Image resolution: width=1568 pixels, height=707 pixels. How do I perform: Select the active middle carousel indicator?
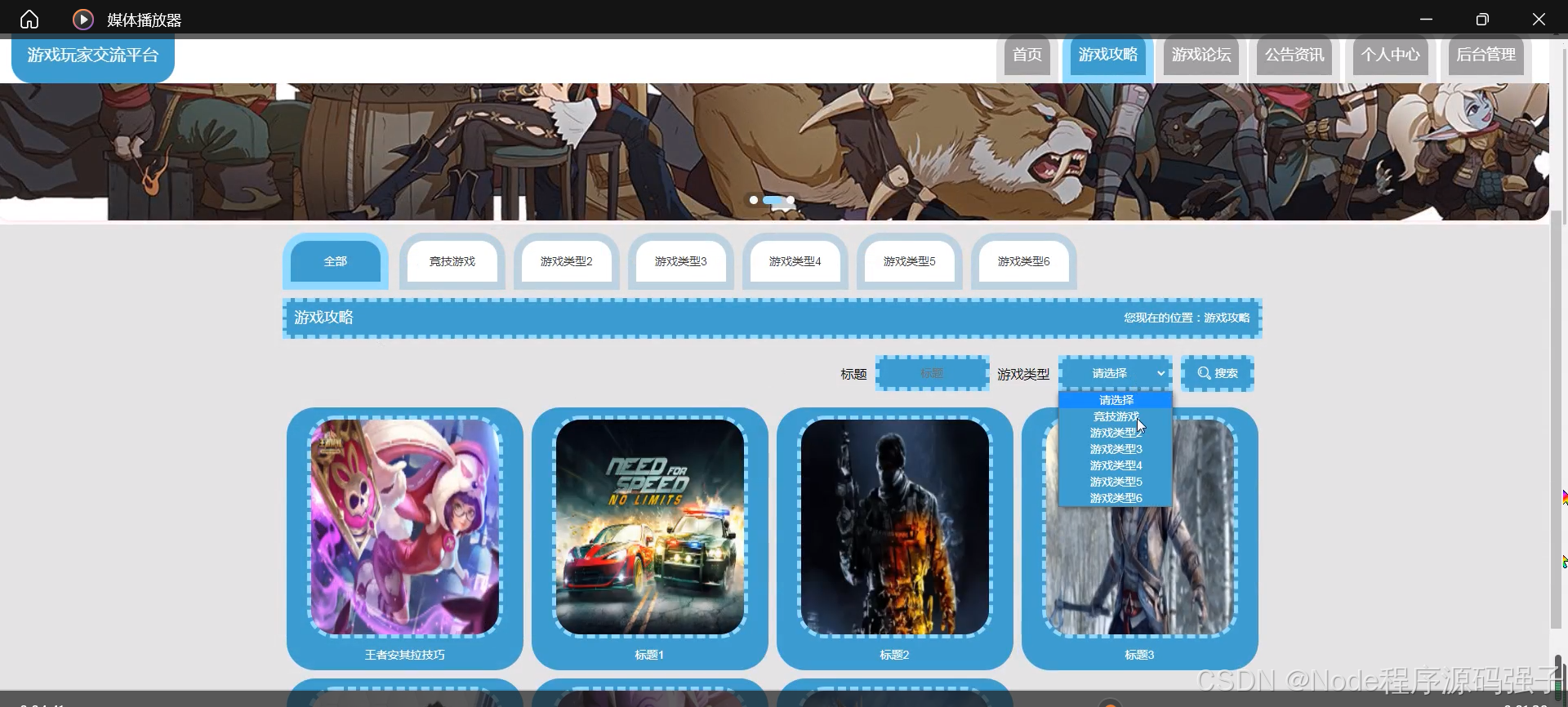coord(773,200)
